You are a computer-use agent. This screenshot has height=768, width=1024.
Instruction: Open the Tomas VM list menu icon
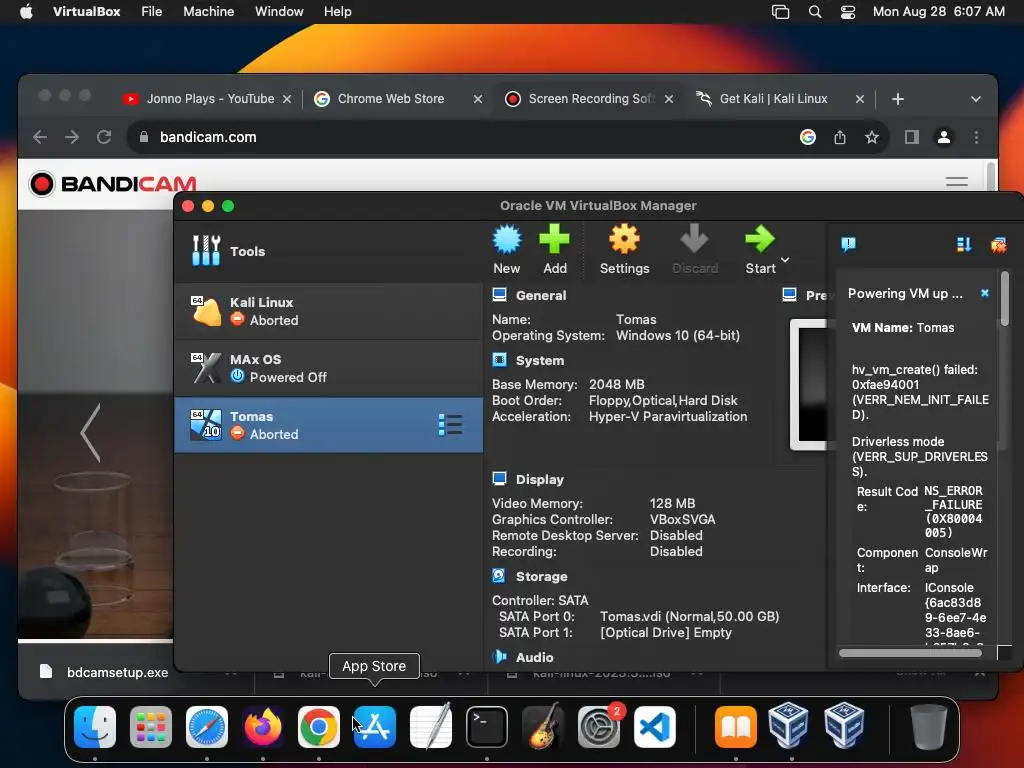(x=450, y=424)
